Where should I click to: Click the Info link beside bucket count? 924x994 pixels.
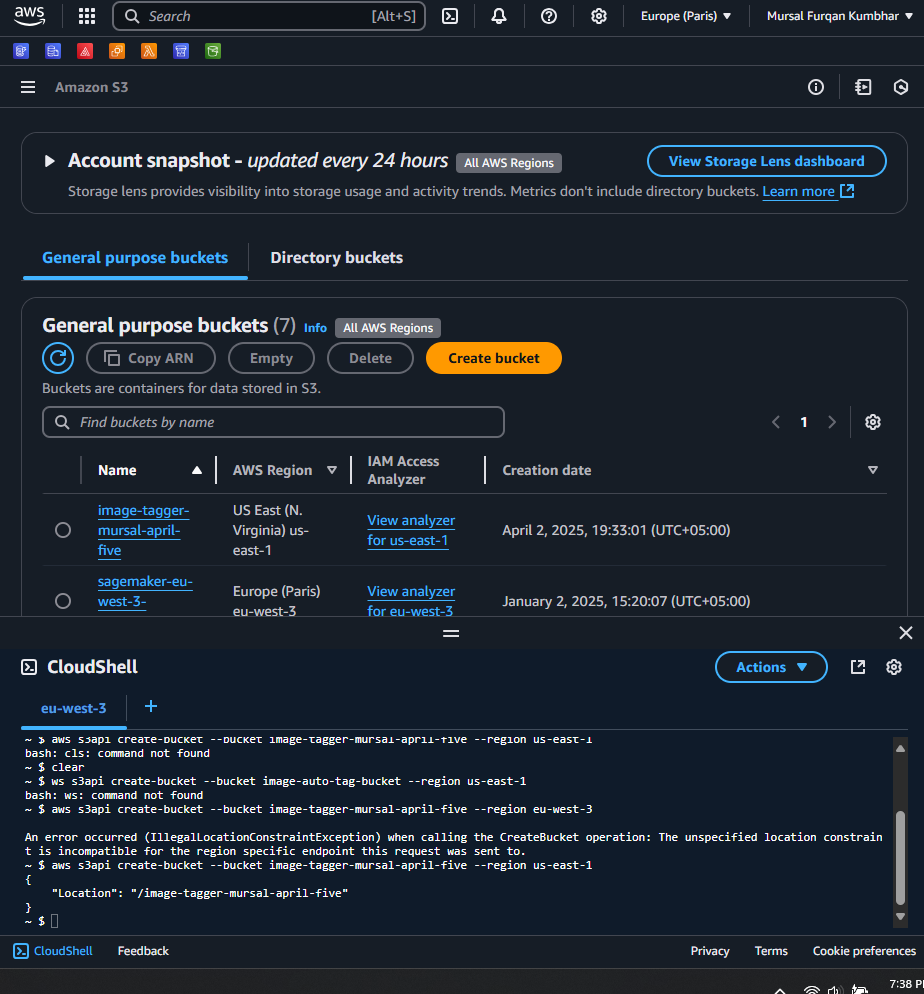(x=315, y=328)
